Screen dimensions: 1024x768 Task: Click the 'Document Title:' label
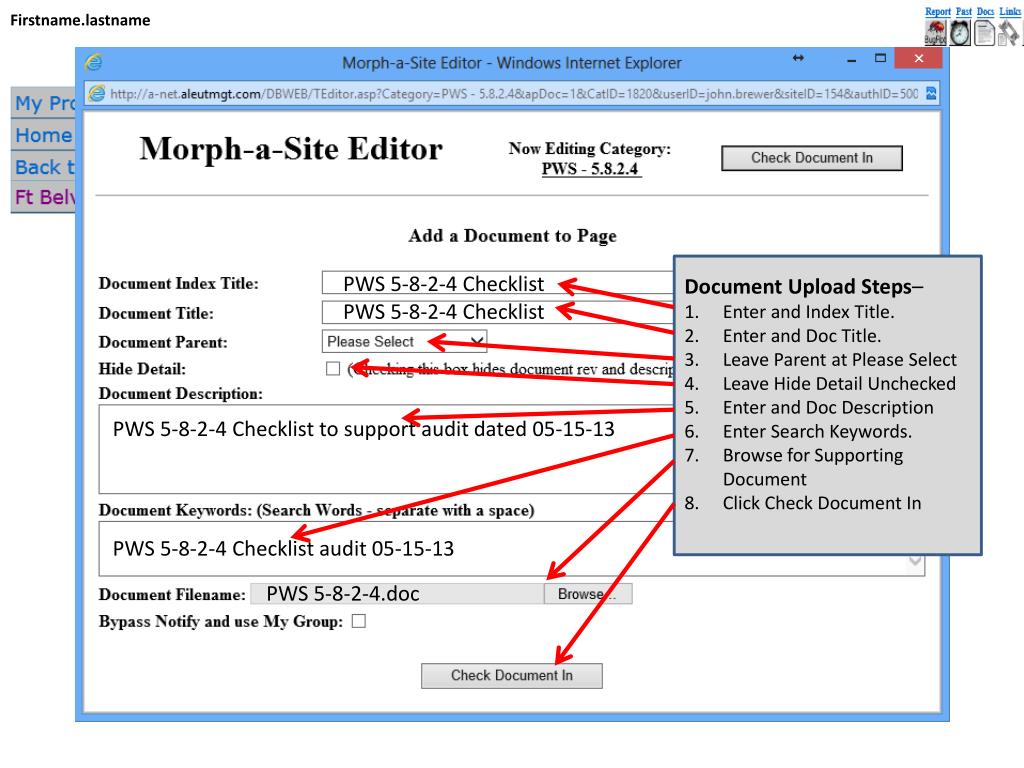[x=156, y=313]
